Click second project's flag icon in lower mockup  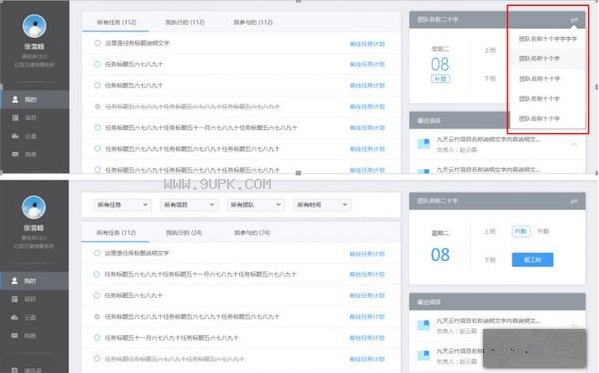pyautogui.click(x=424, y=355)
